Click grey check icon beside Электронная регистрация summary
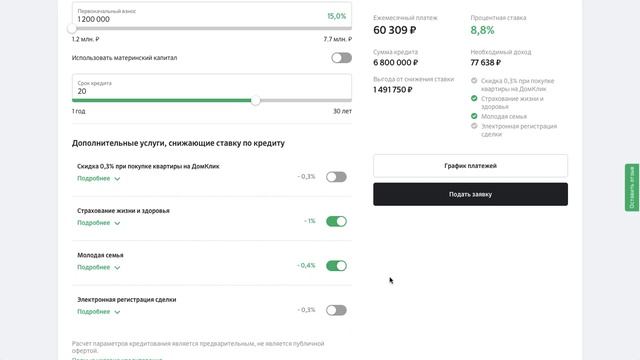This screenshot has height=360, width=640. (x=474, y=126)
